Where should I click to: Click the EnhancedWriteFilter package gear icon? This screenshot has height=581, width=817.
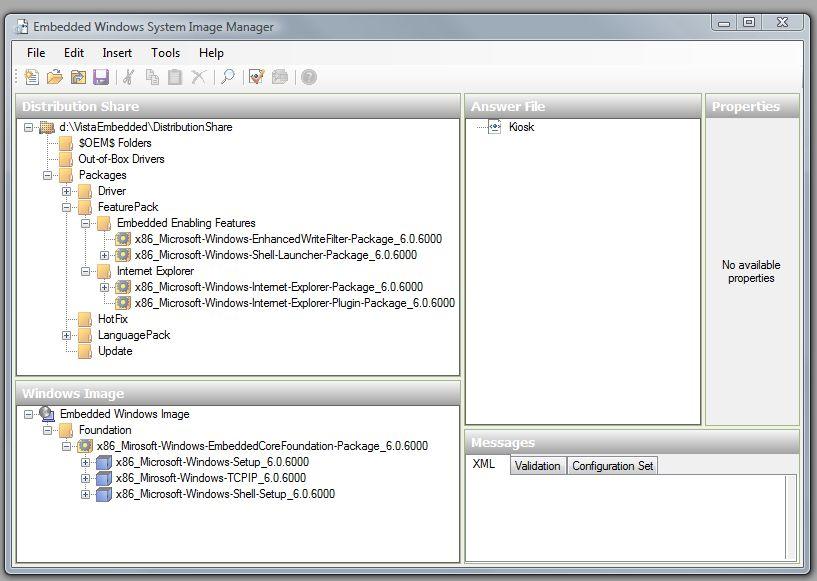pos(123,239)
